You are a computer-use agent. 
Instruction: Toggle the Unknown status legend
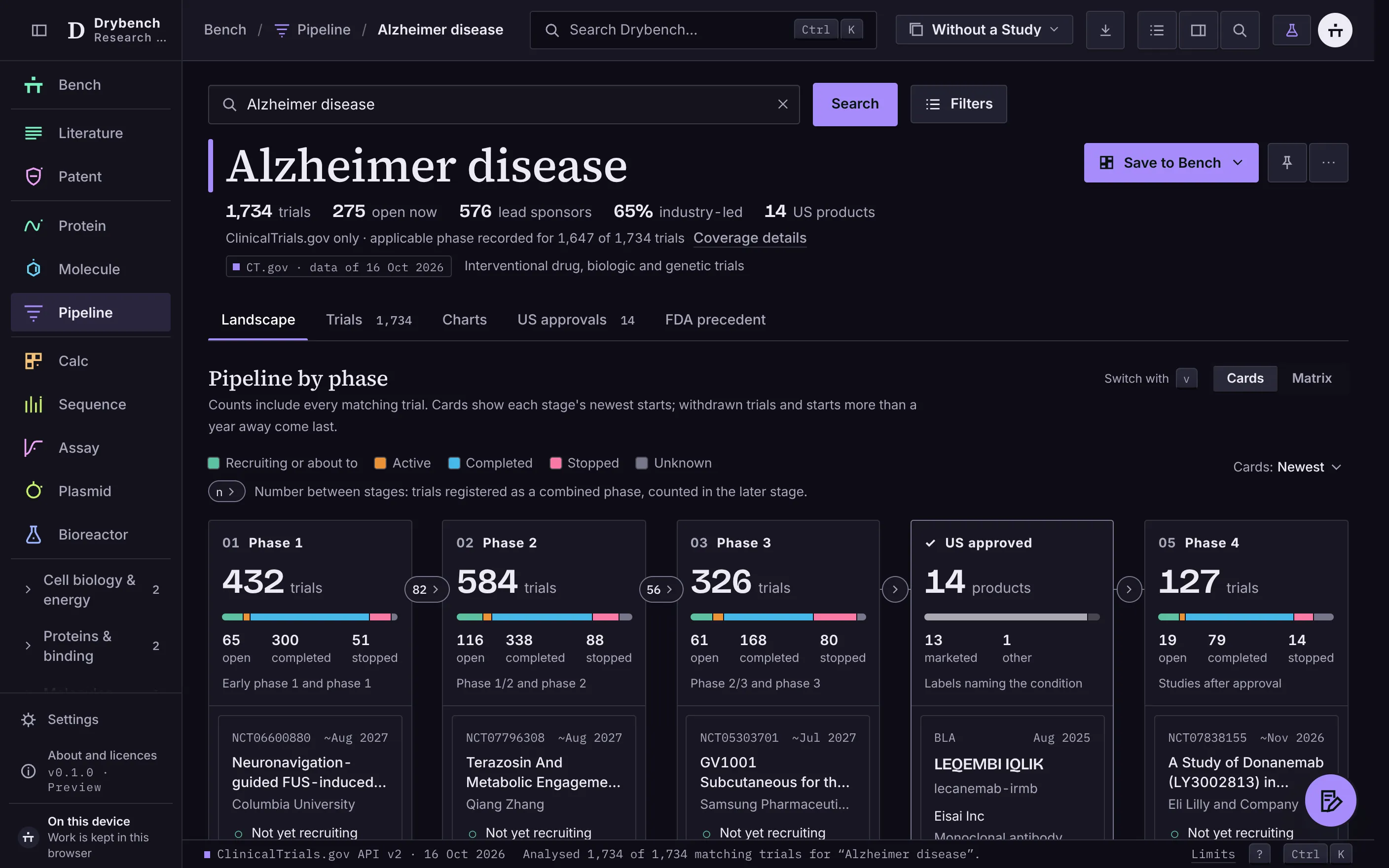(x=674, y=463)
